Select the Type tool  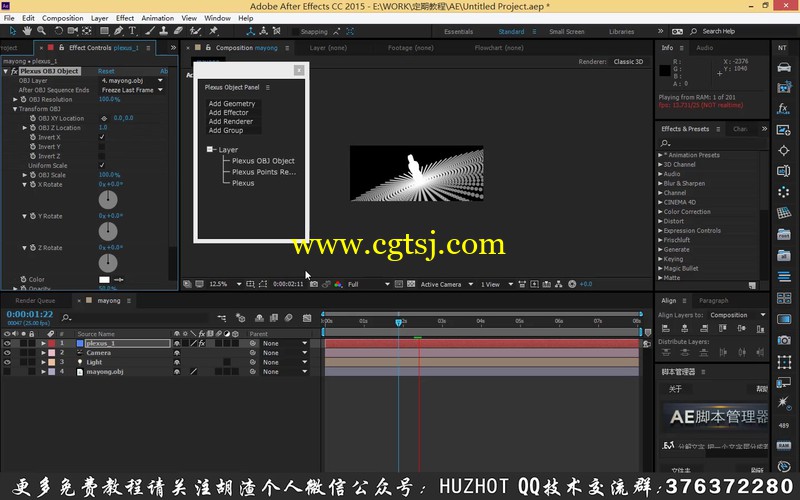[x=132, y=31]
